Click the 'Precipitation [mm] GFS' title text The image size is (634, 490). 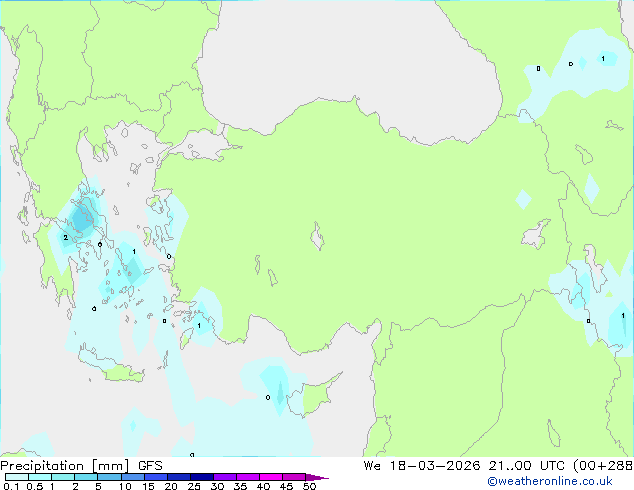tap(81, 466)
